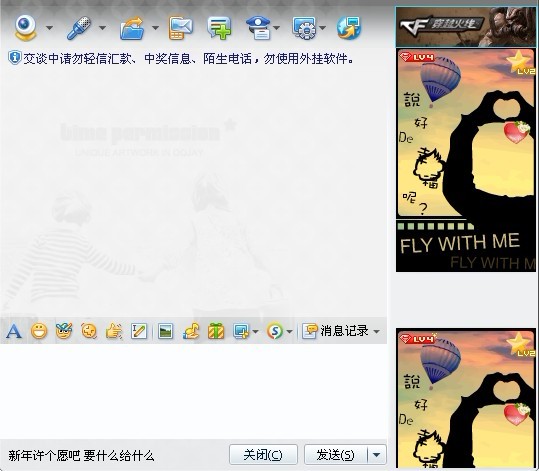Viewport: 539px width, 471px height.
Task: Start a video call with webcam icon
Action: coord(25,28)
